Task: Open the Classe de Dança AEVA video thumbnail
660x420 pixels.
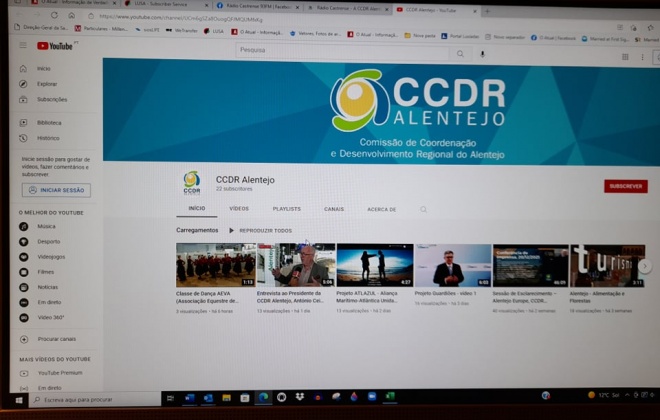Action: [x=216, y=265]
